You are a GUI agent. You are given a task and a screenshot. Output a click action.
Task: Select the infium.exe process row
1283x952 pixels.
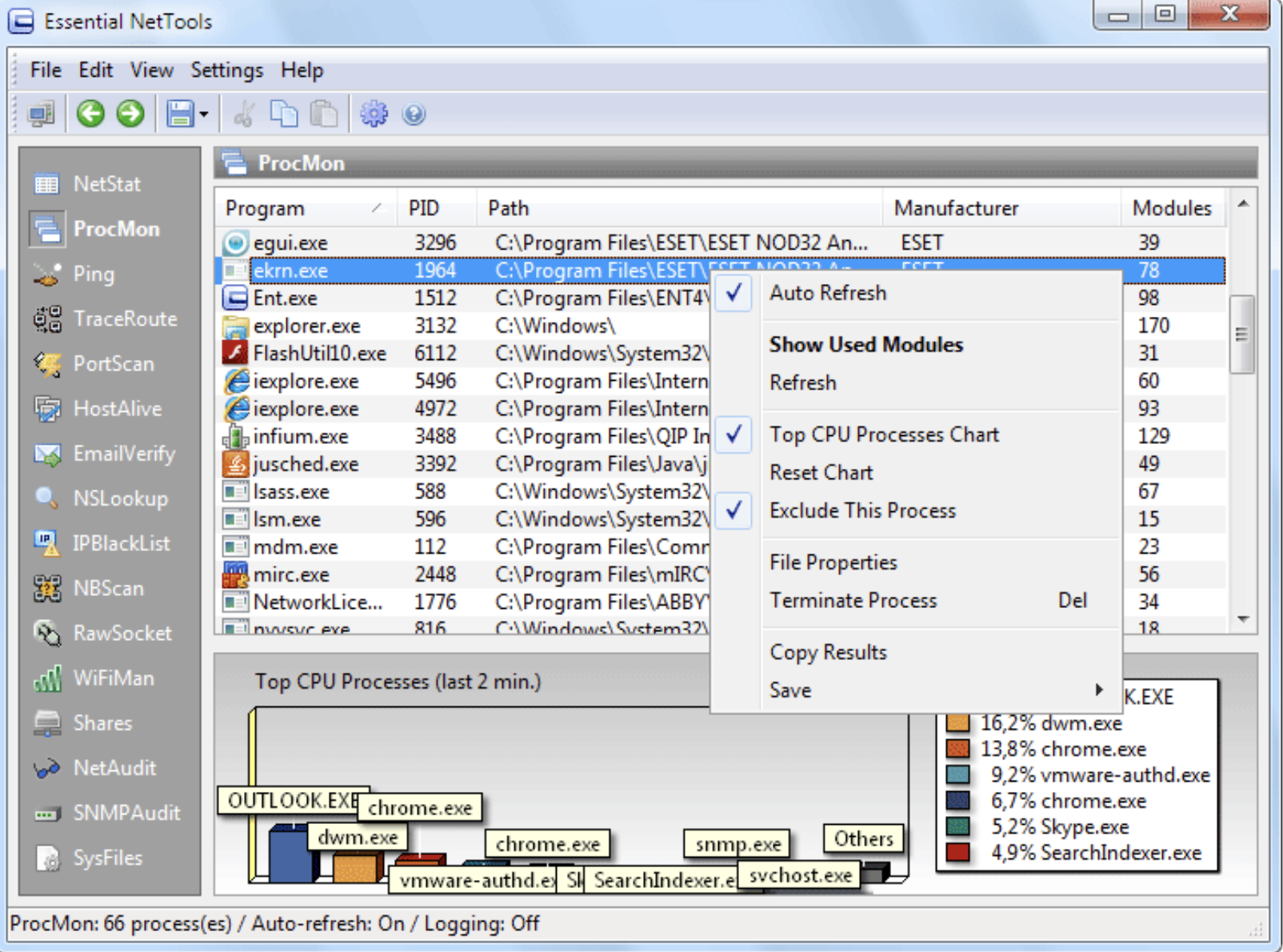pyautogui.click(x=463, y=436)
